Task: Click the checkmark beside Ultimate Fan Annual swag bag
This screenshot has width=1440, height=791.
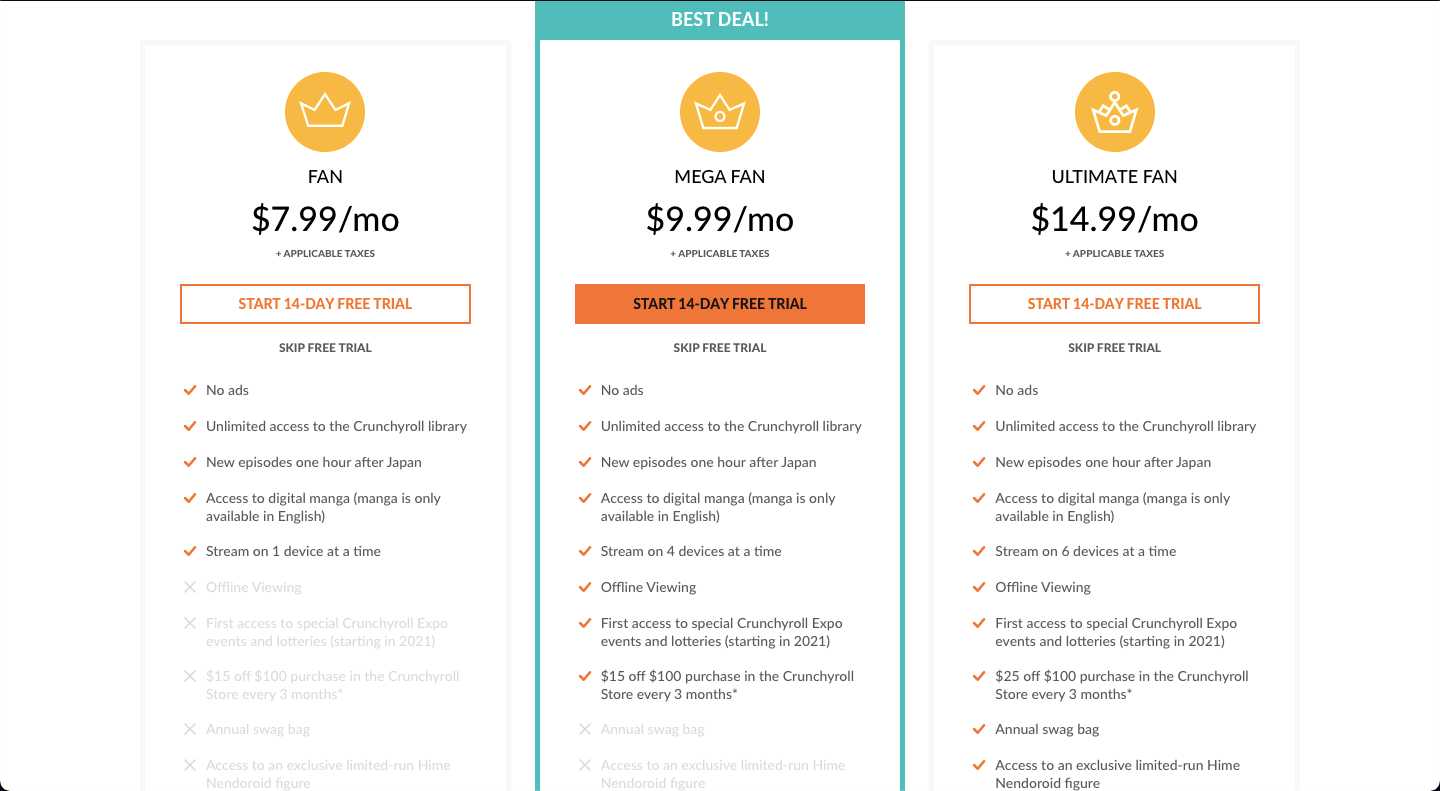Action: coord(979,729)
